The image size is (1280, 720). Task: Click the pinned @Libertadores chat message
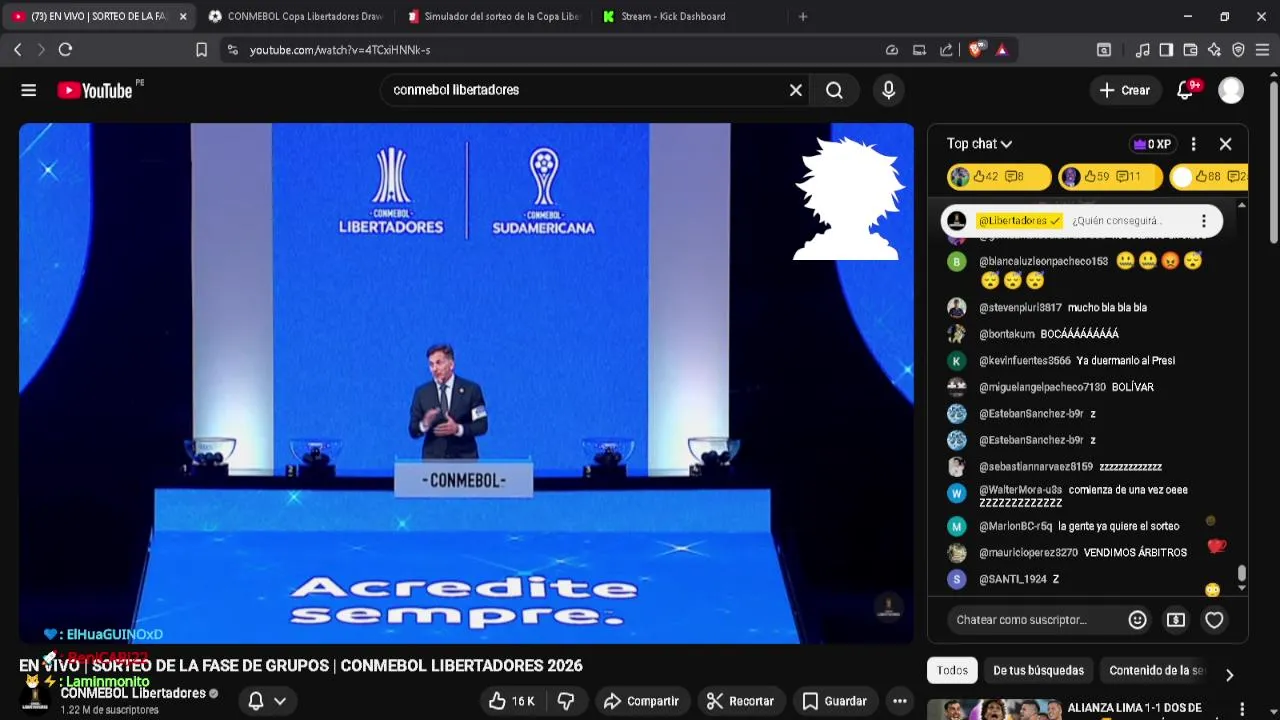1081,221
